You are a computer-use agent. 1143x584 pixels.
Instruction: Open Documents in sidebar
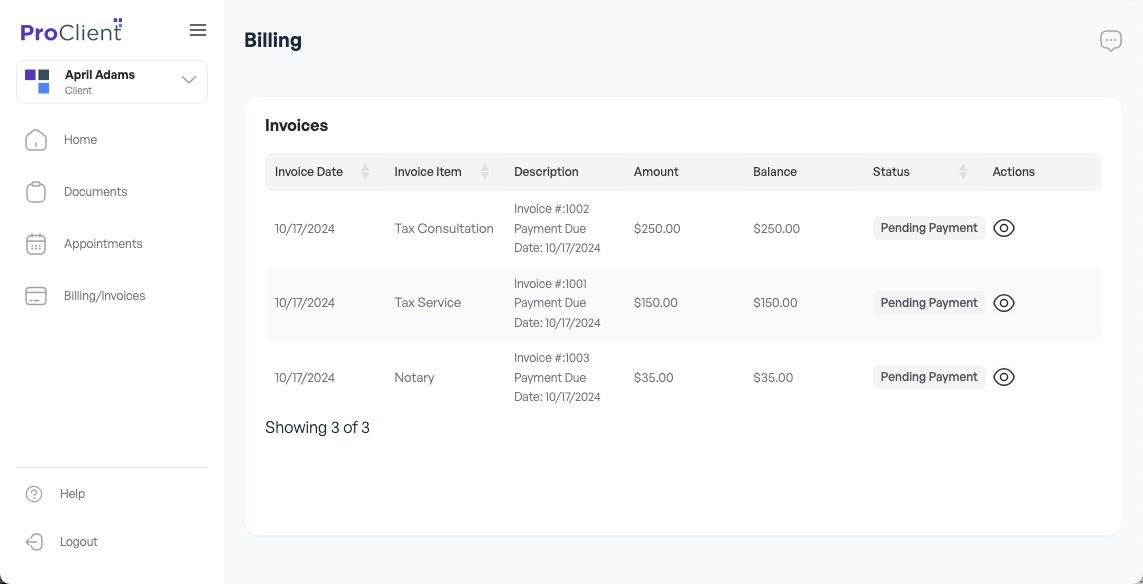(x=95, y=192)
